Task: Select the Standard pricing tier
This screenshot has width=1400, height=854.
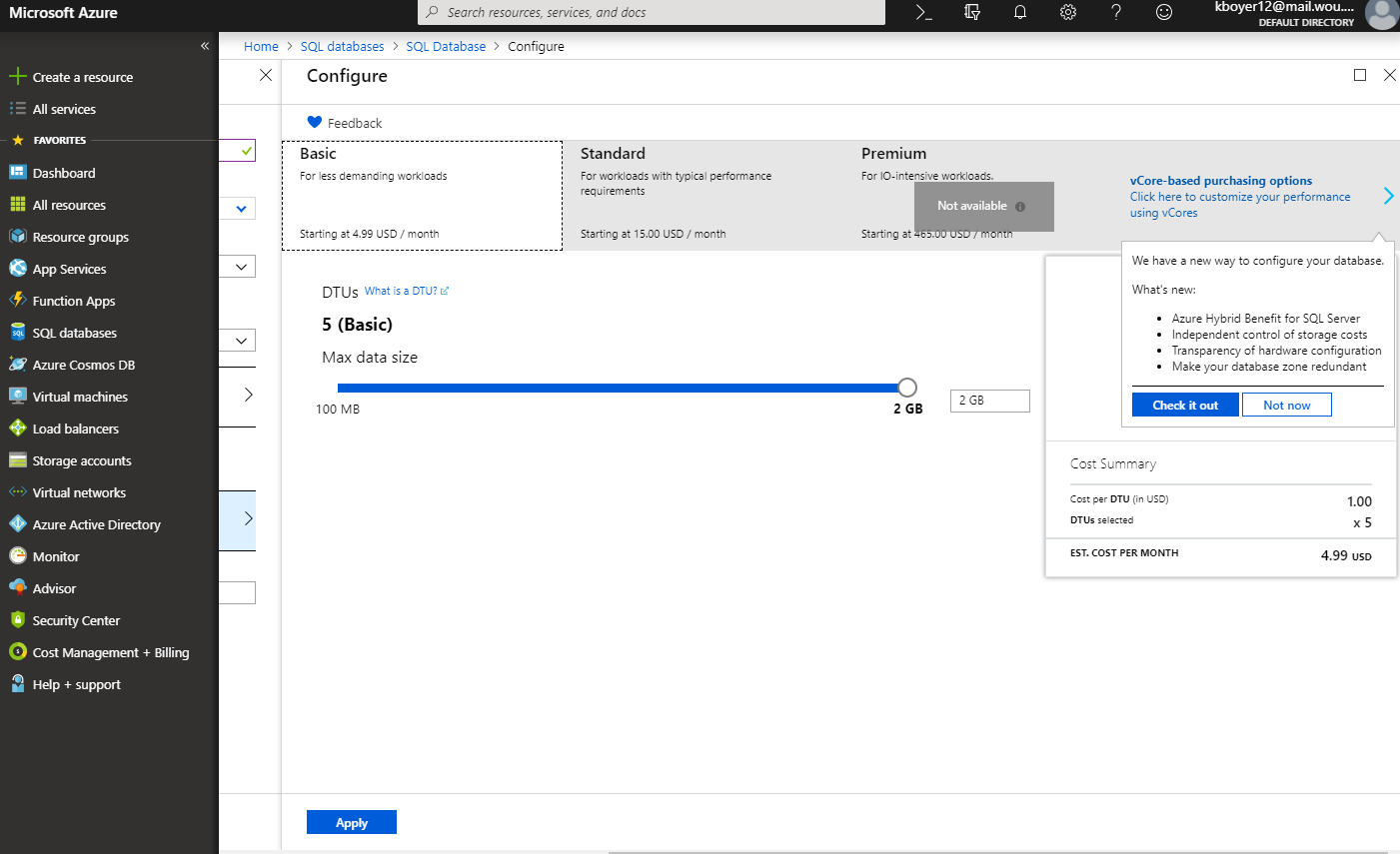Action: coord(701,195)
